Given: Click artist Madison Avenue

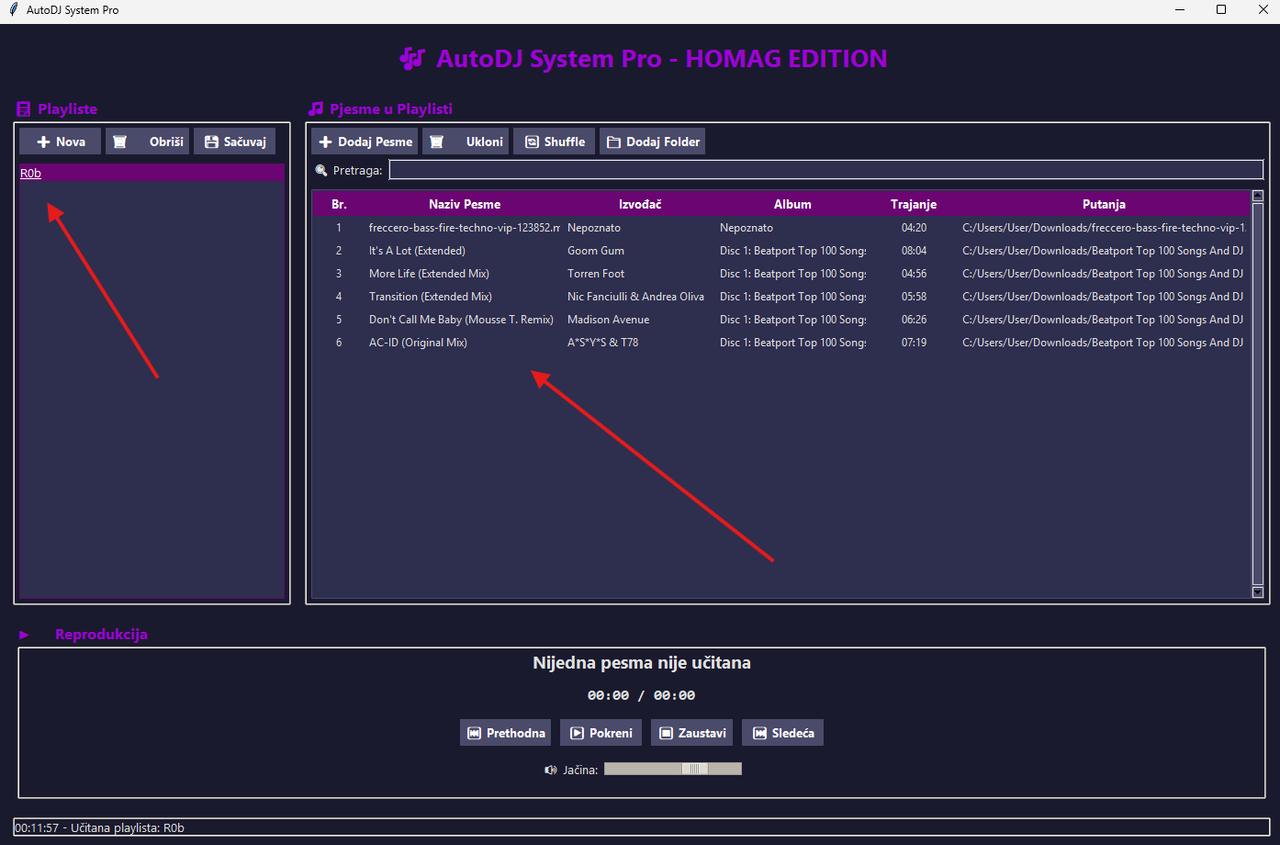Looking at the screenshot, I should point(608,320).
